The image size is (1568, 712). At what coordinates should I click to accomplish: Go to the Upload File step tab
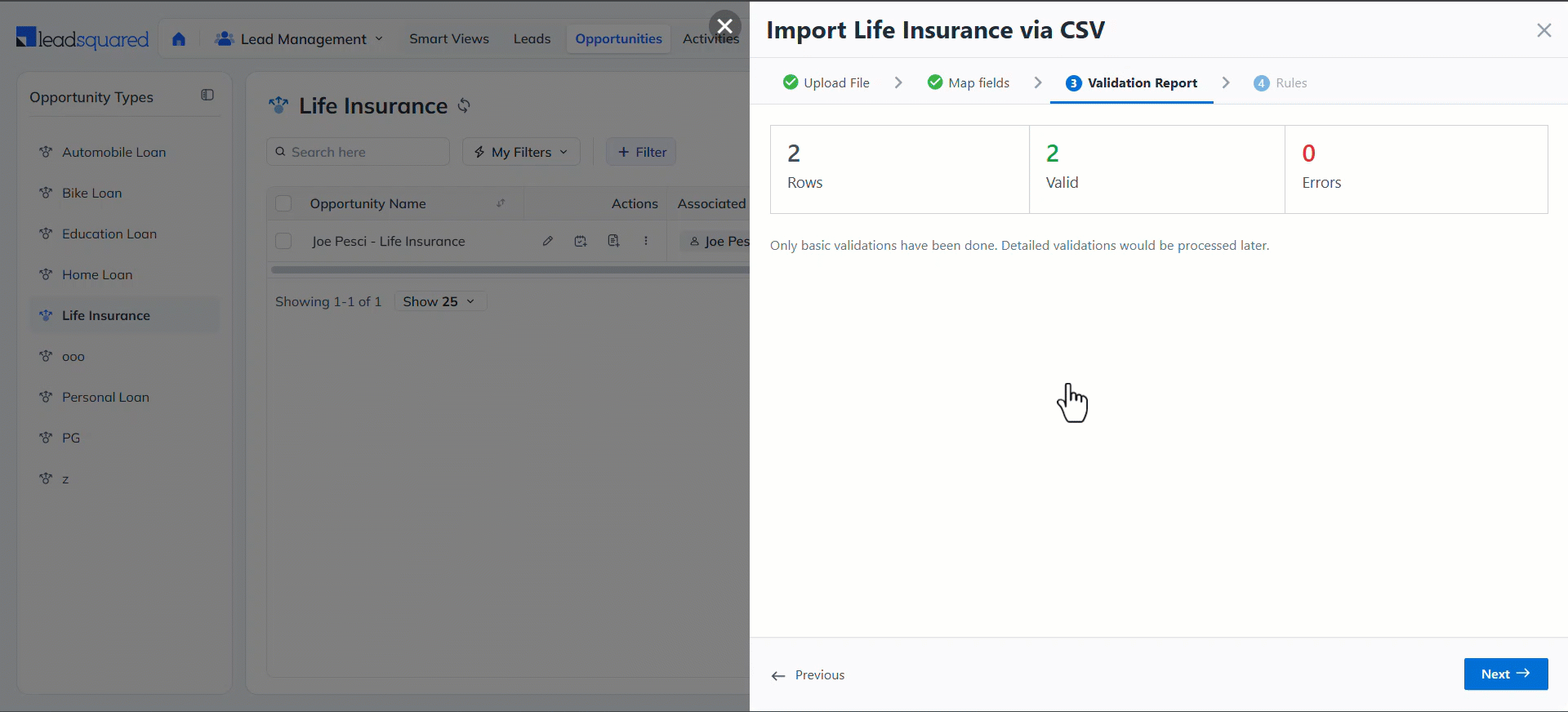tap(826, 82)
